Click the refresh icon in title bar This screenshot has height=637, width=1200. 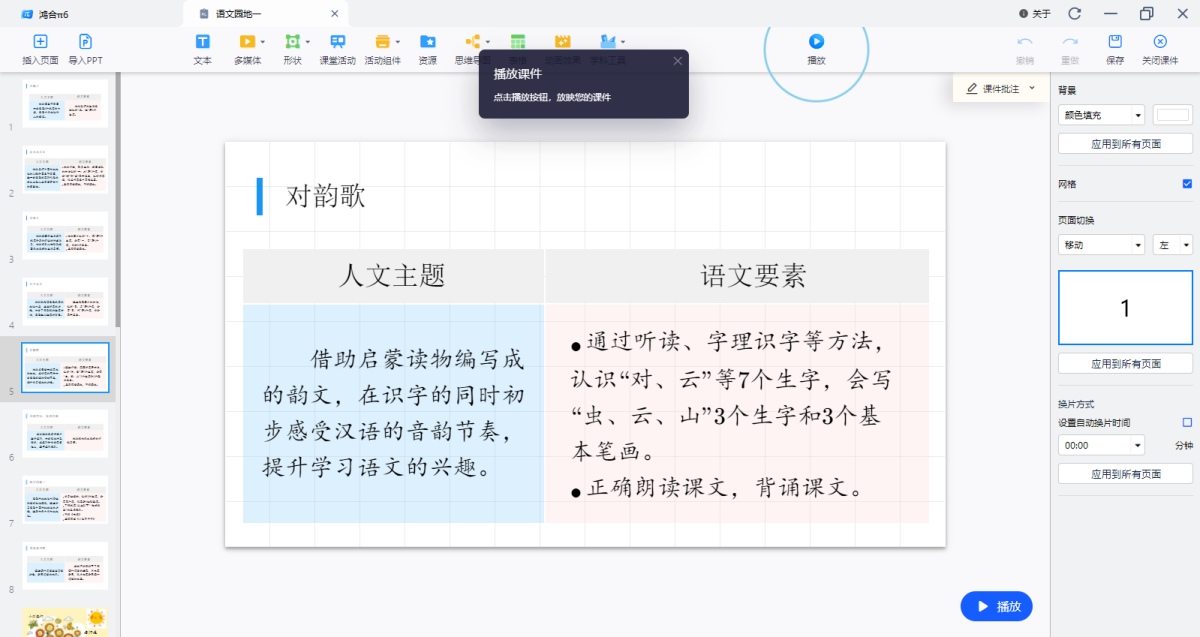point(1075,14)
